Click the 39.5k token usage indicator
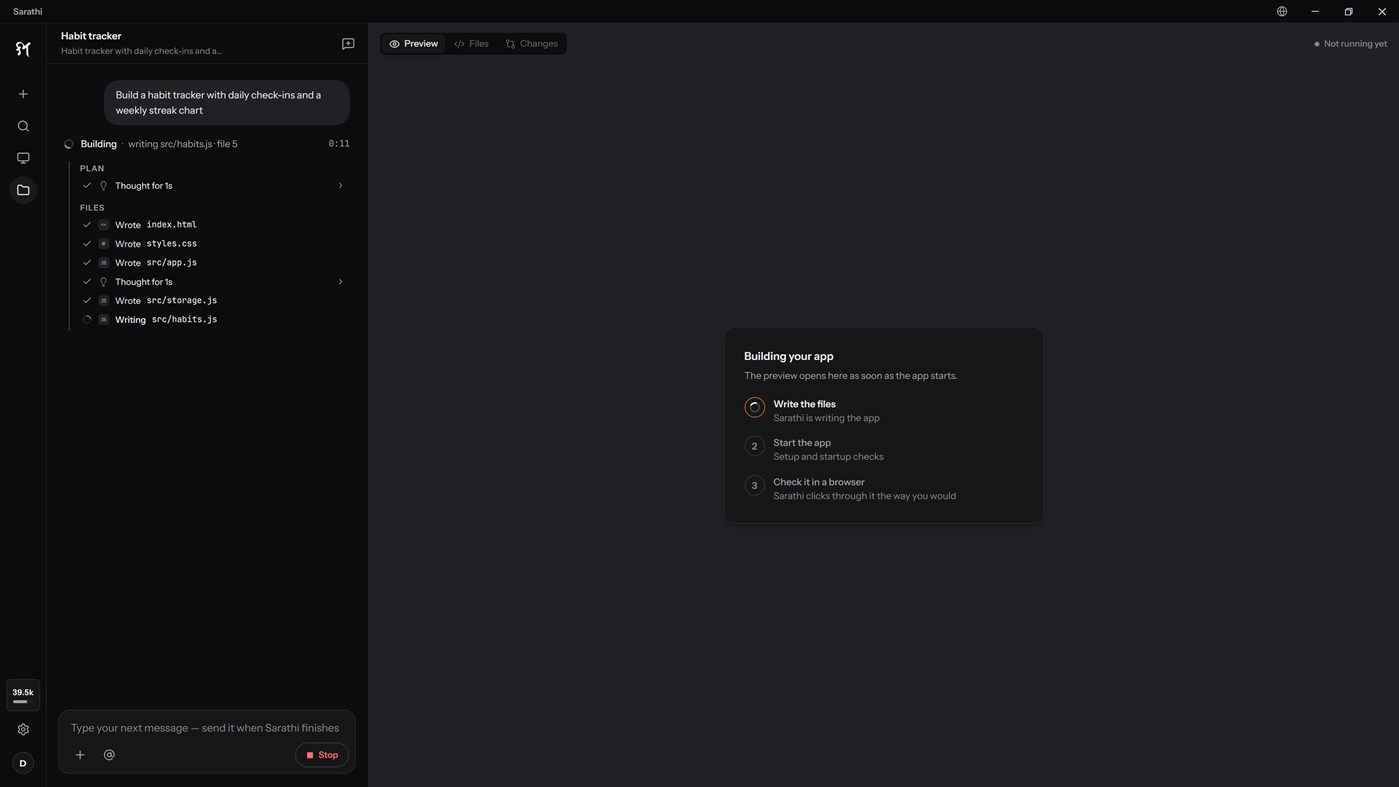 (23, 695)
